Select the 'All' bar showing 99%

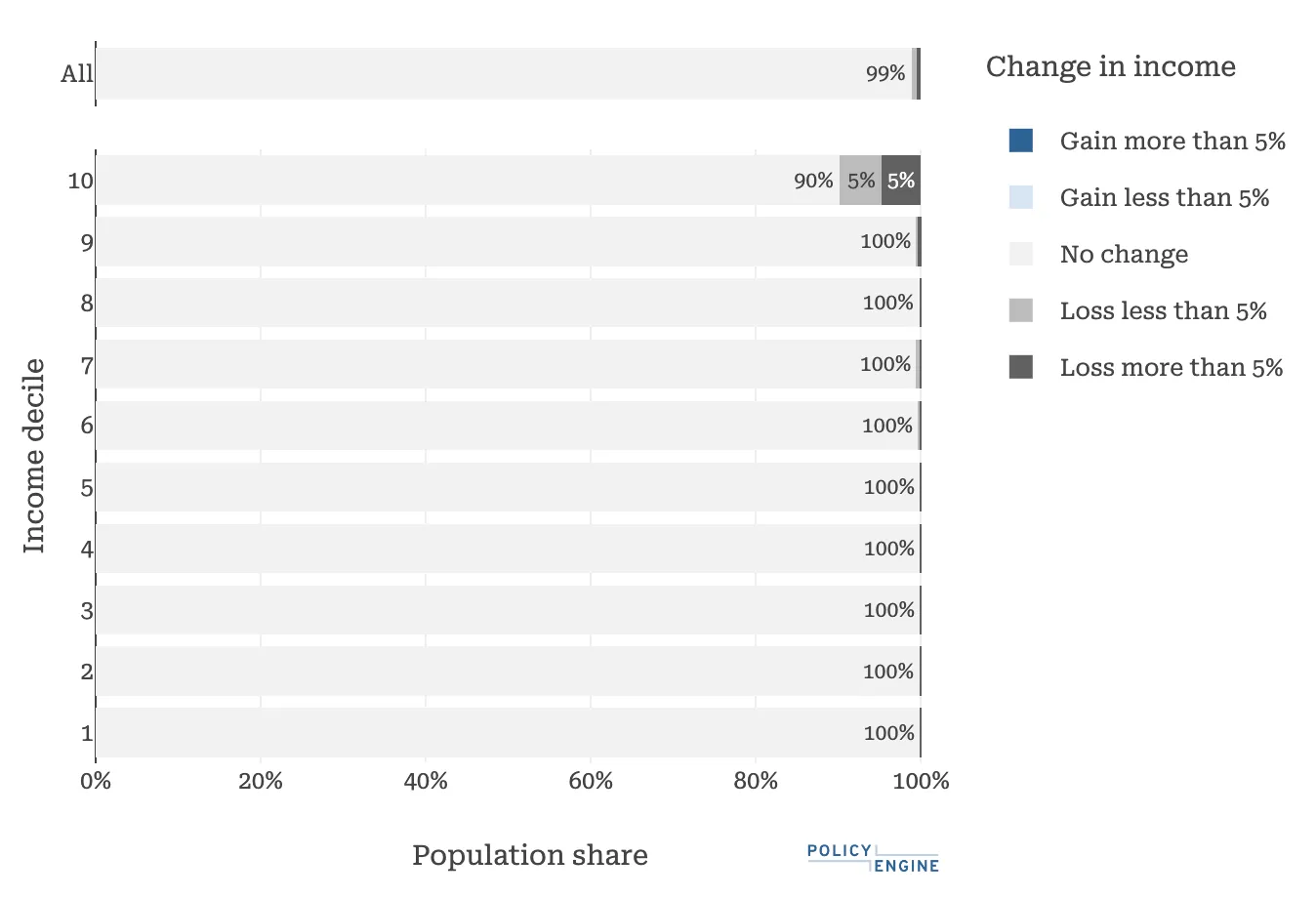(503, 73)
